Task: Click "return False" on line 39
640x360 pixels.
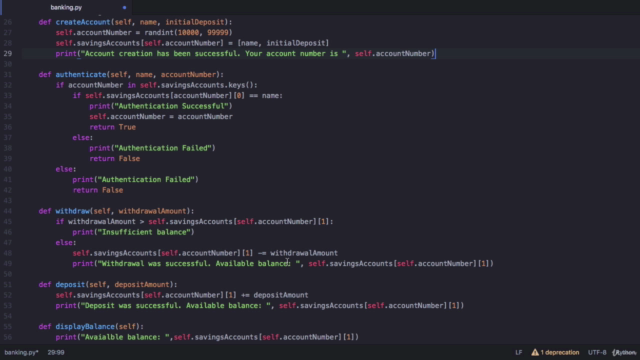Action: point(115,159)
